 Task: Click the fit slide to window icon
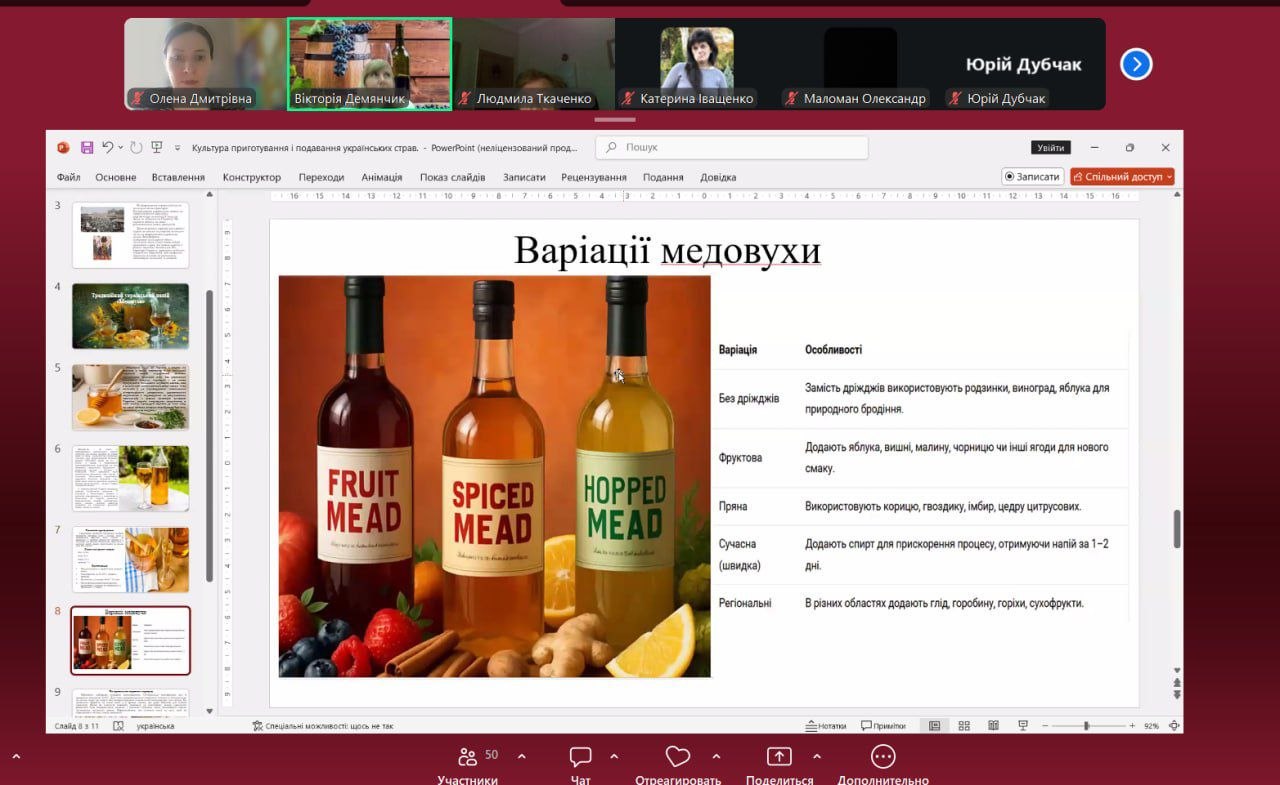(1174, 726)
